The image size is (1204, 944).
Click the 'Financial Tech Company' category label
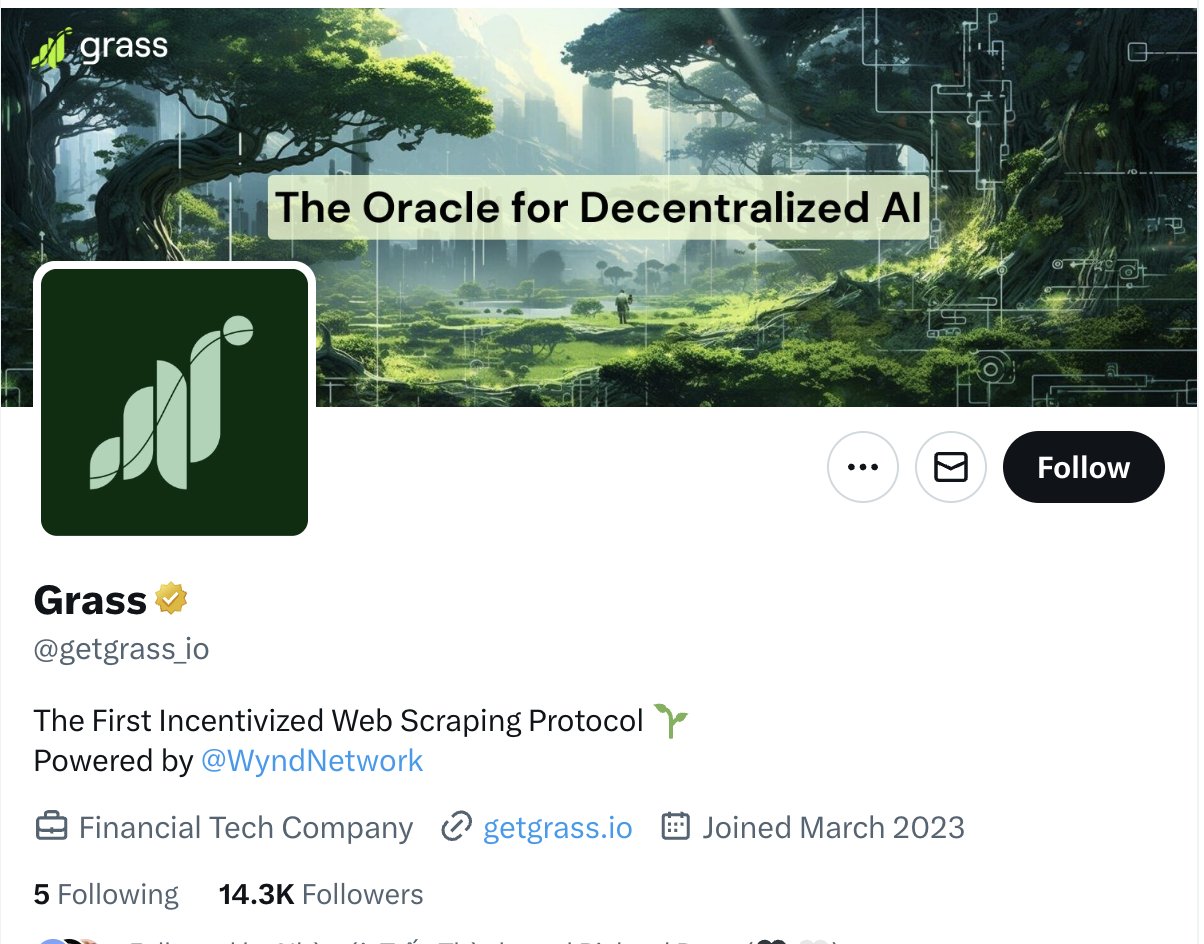coord(245,828)
